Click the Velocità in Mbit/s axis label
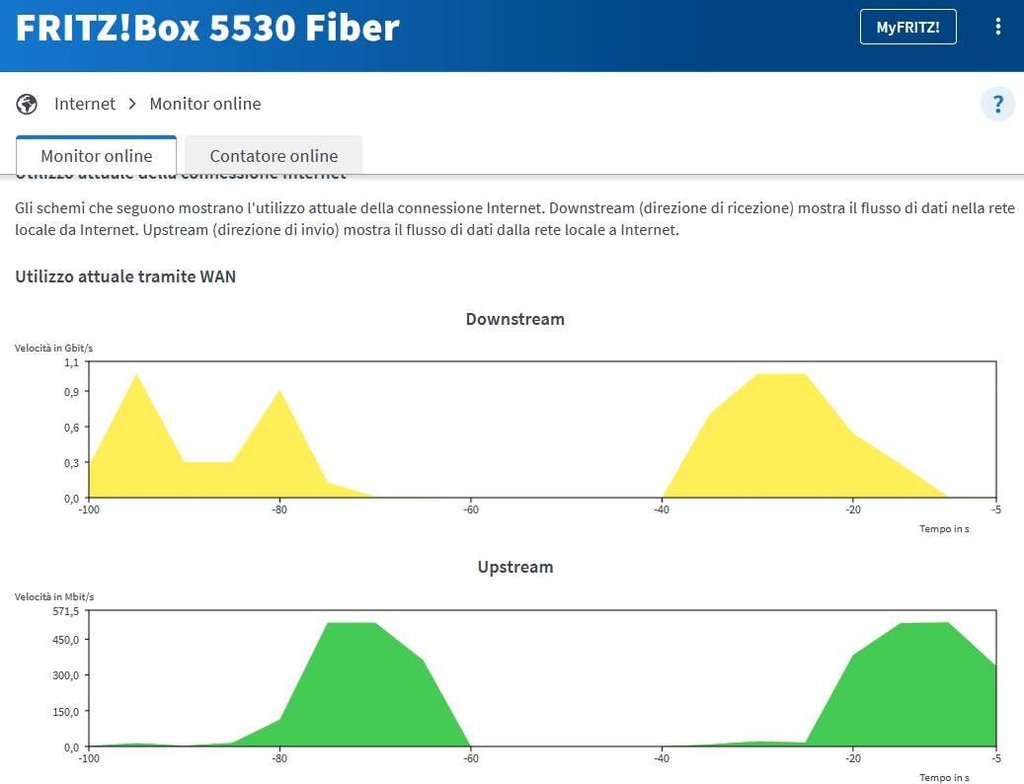1024x784 pixels. point(54,596)
